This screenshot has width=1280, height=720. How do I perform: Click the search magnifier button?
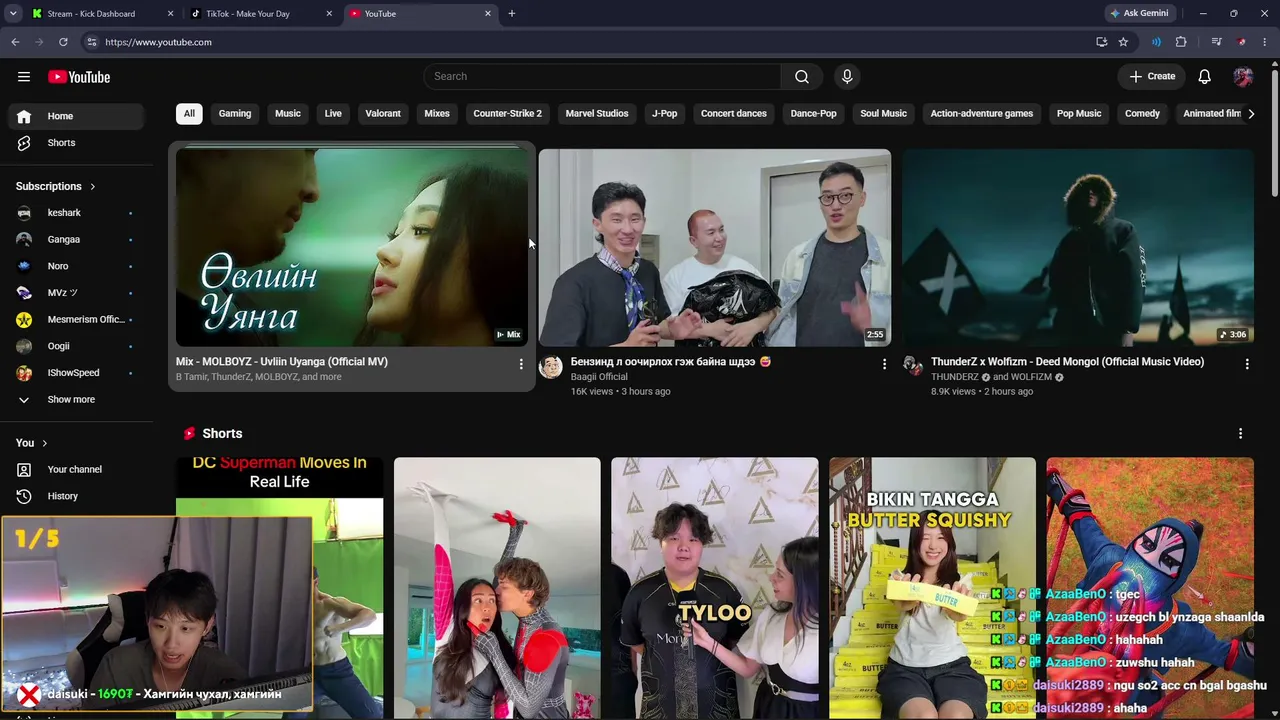coord(802,77)
